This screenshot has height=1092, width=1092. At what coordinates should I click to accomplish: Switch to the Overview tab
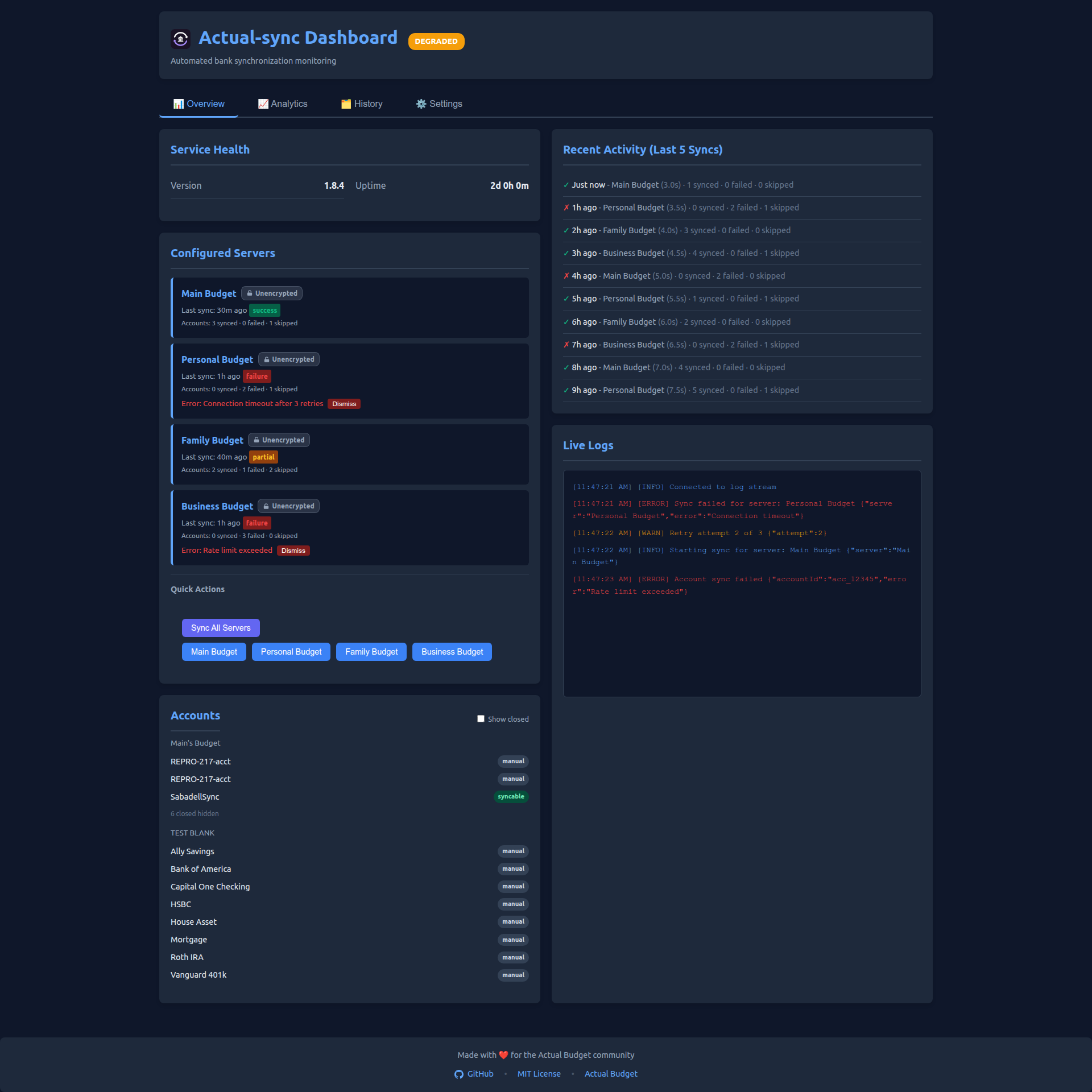(198, 104)
